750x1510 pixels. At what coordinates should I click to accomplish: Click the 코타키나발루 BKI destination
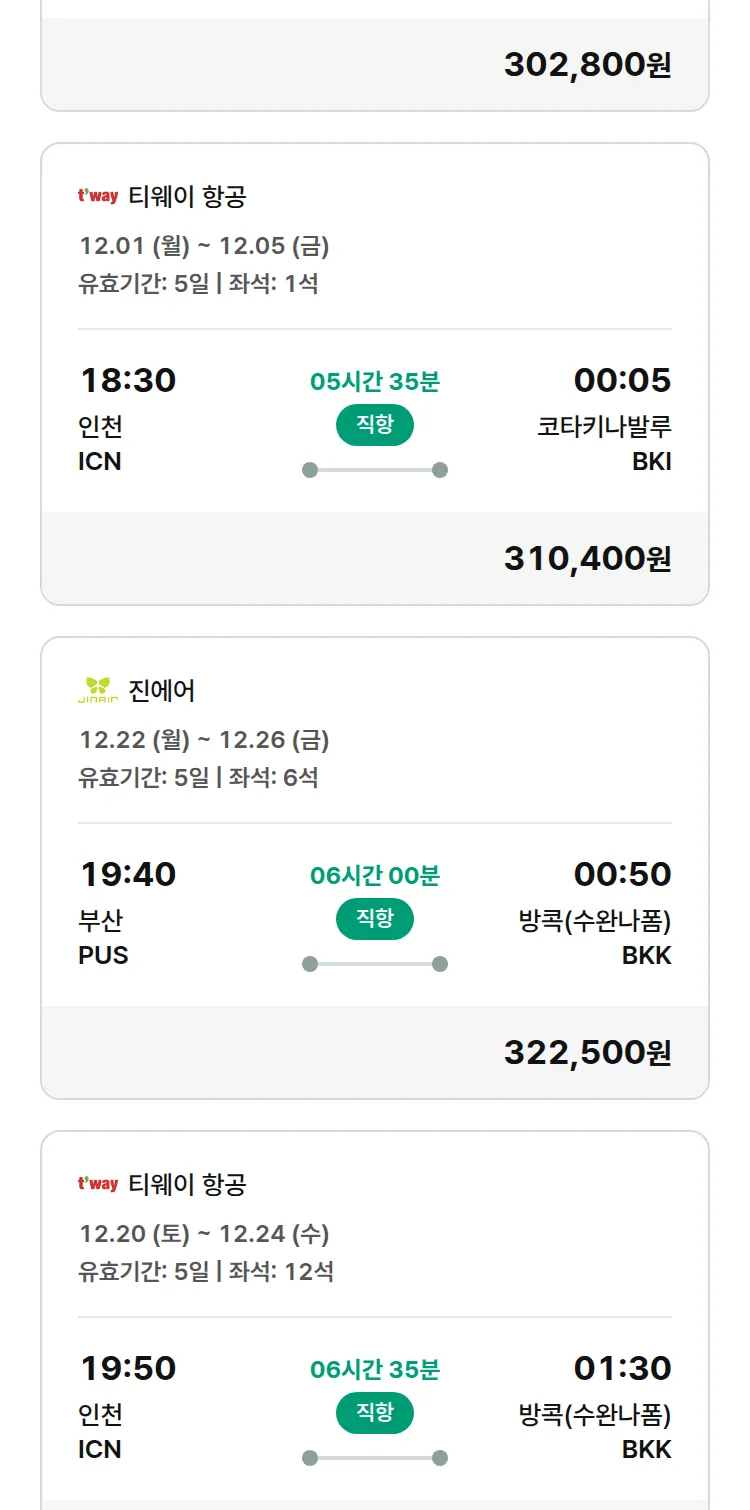604,443
